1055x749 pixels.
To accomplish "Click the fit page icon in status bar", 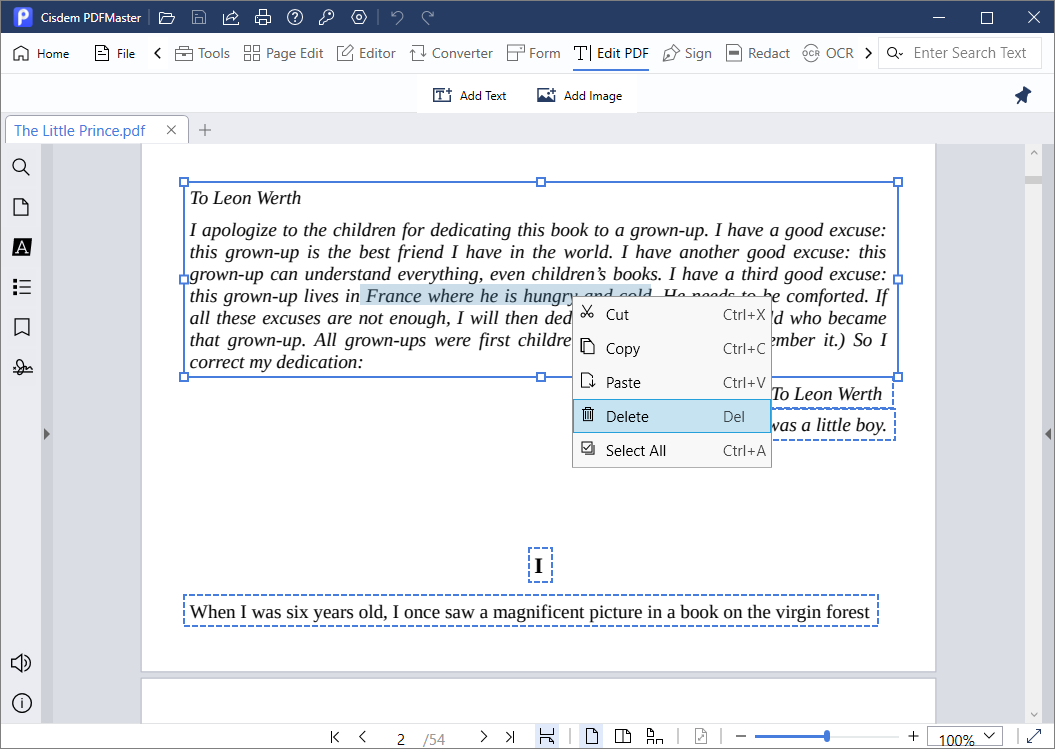I will click(700, 736).
